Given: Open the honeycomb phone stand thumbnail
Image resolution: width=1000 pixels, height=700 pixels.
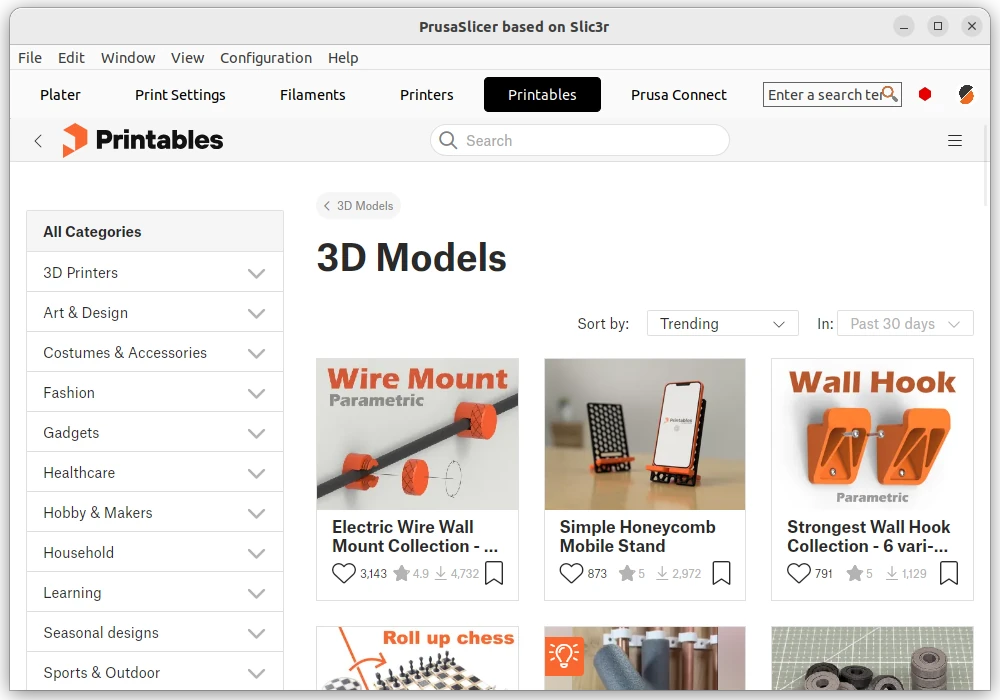Looking at the screenshot, I should [645, 434].
